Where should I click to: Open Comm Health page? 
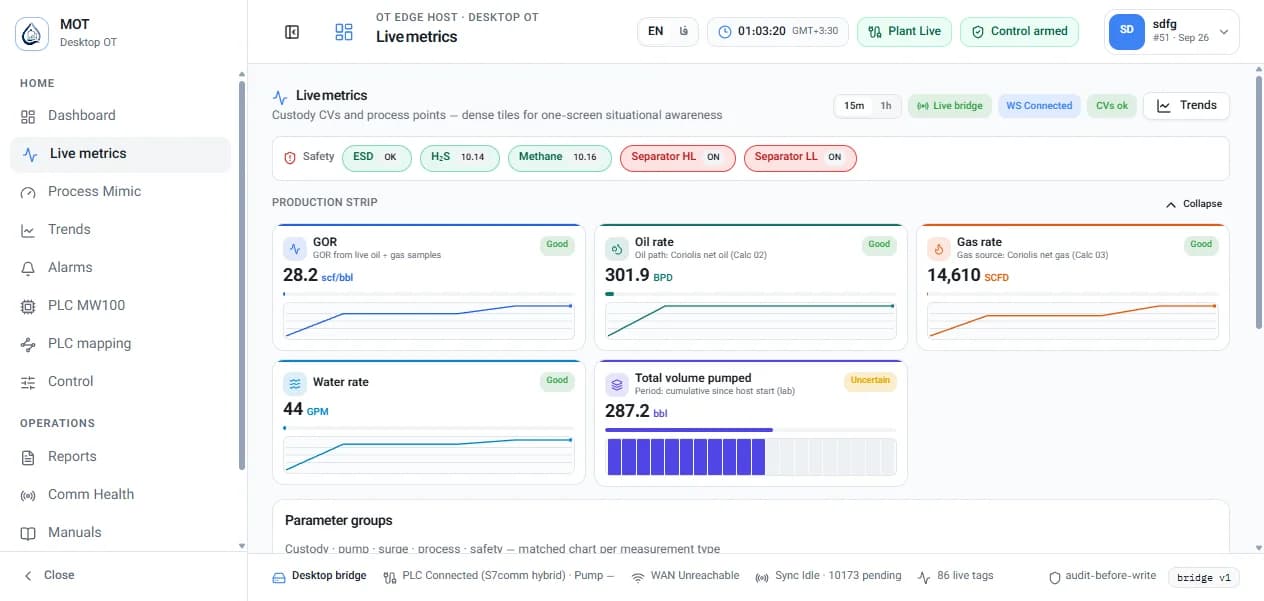pyautogui.click(x=120, y=495)
